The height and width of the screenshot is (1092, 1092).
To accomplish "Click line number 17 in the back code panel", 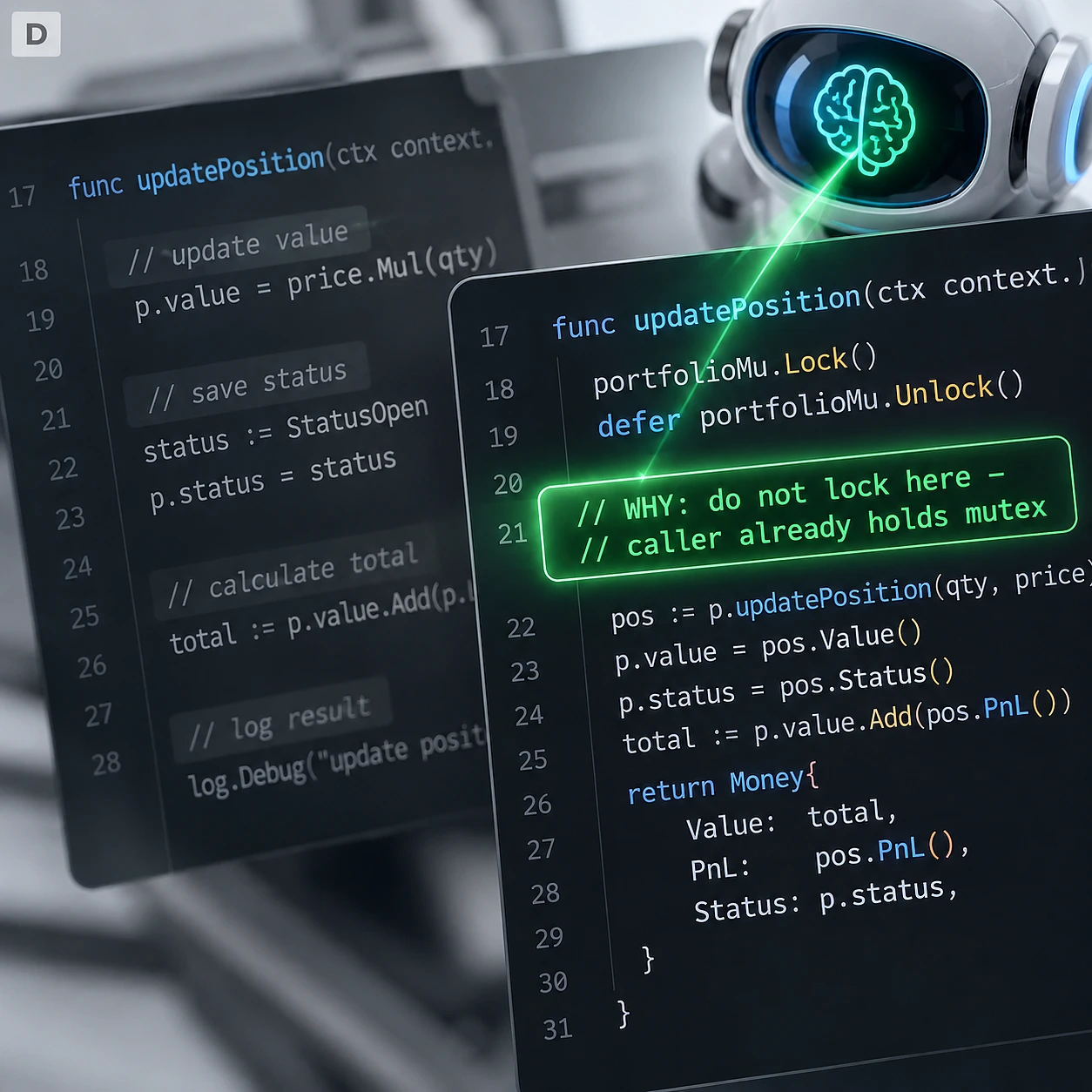I will pos(23,196).
